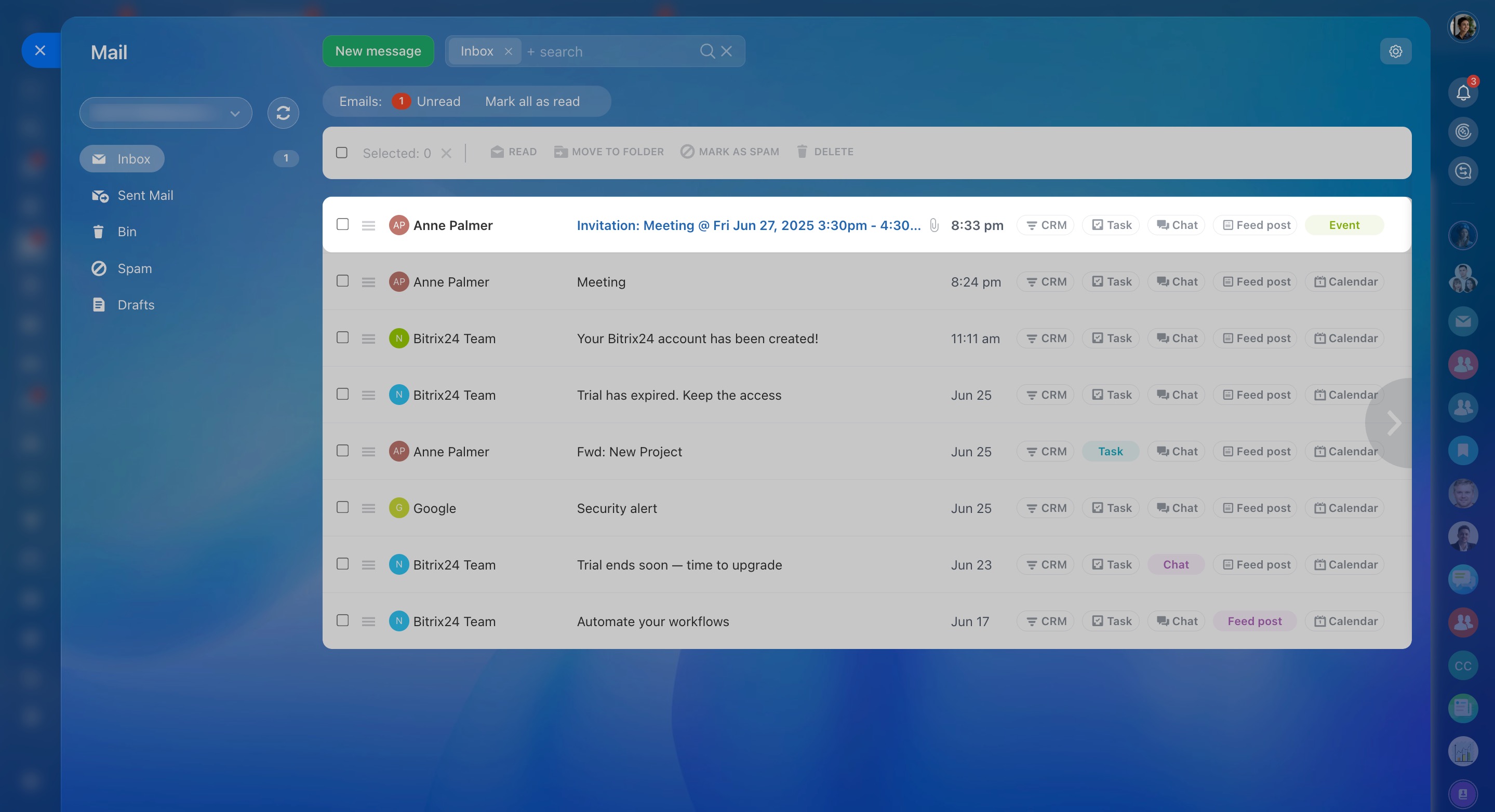
Task: Open the Sent Mail folder
Action: pos(145,195)
